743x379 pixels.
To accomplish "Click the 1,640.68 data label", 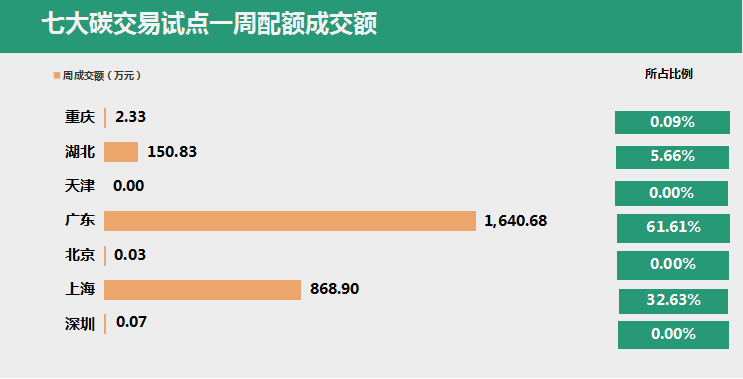I will (516, 221).
